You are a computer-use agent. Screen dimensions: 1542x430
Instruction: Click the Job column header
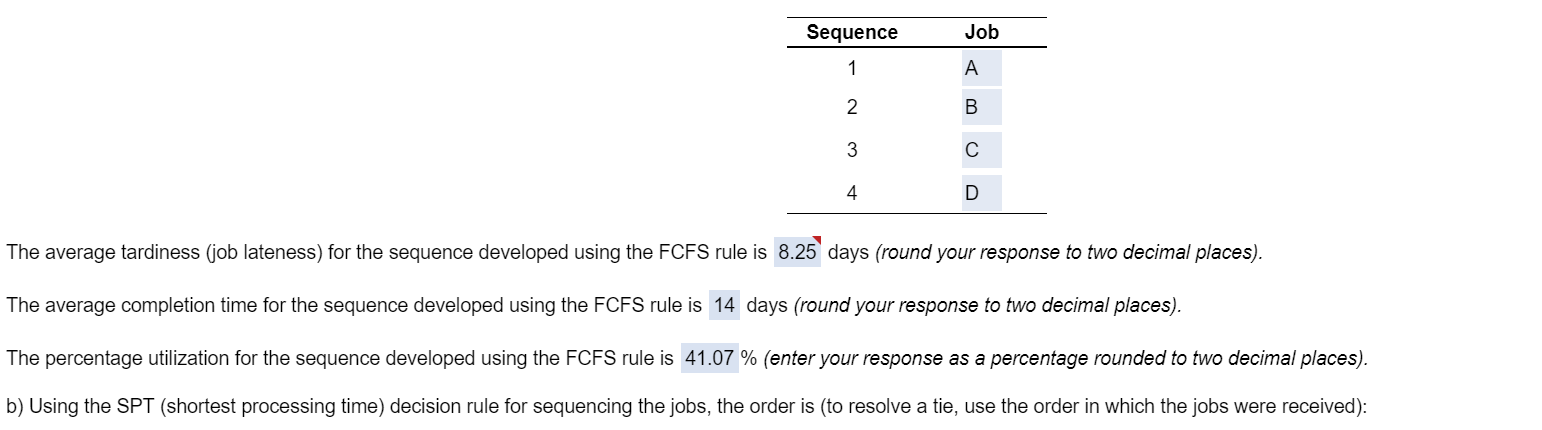981,32
